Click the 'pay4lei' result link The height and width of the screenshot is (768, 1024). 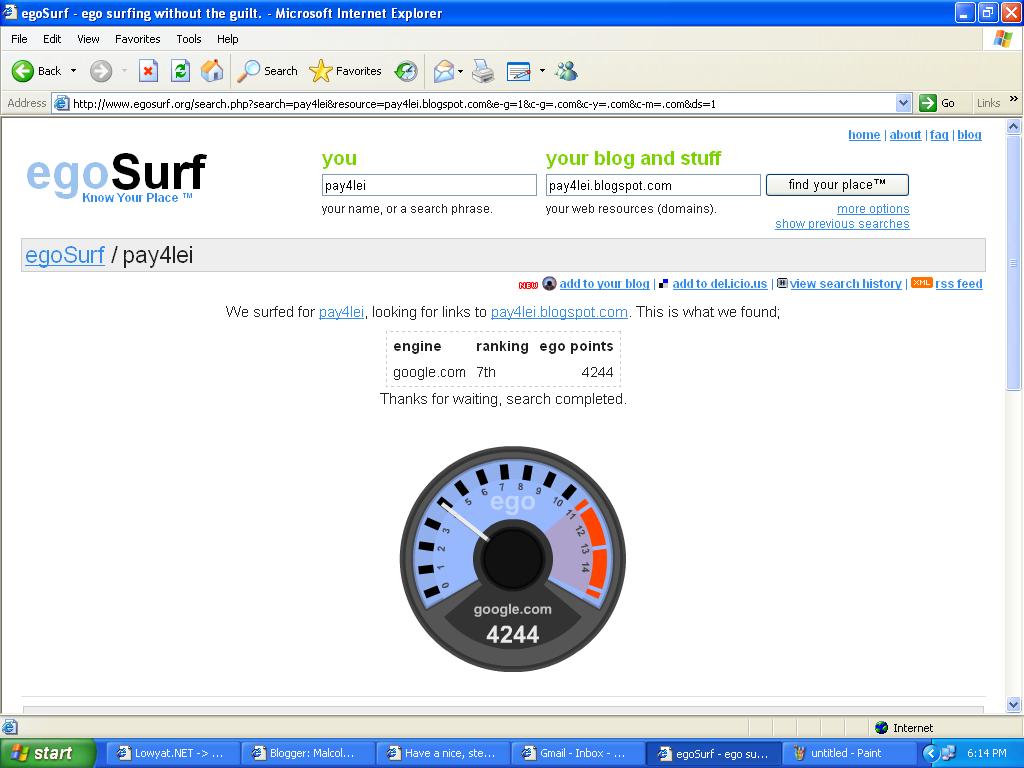[341, 312]
